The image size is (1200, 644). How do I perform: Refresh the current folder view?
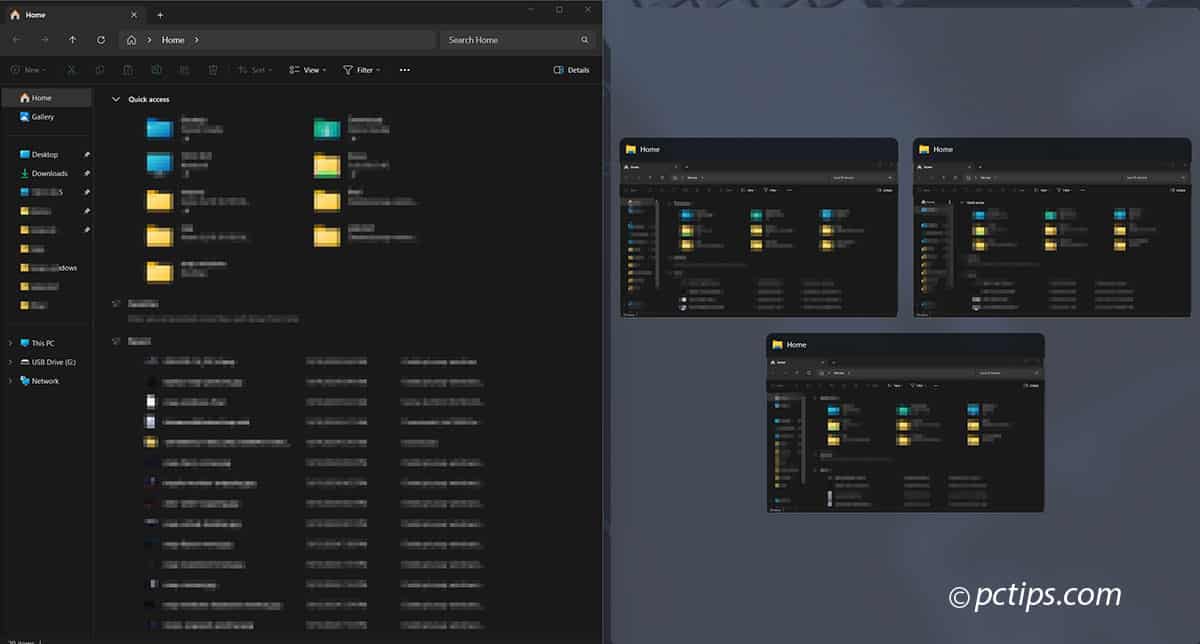tap(99, 39)
